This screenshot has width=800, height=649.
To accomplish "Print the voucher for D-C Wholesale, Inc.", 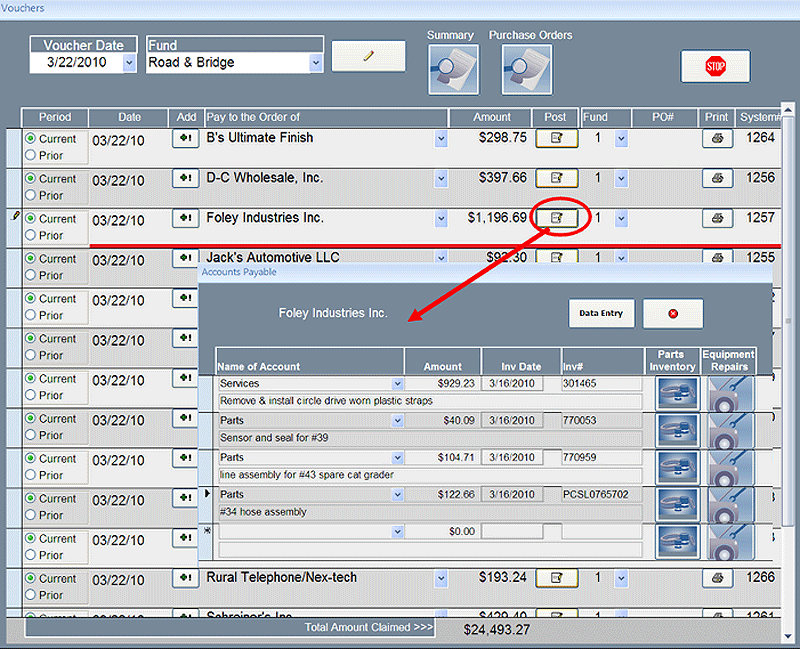I will (x=717, y=178).
